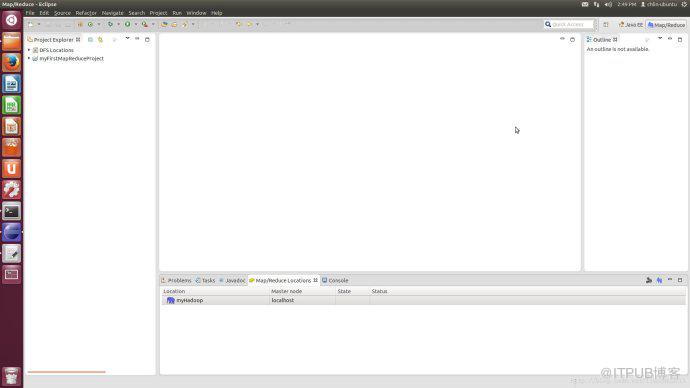This screenshot has height=388, width=690.
Task: Click the green Run toolbar button
Action: (x=127, y=25)
